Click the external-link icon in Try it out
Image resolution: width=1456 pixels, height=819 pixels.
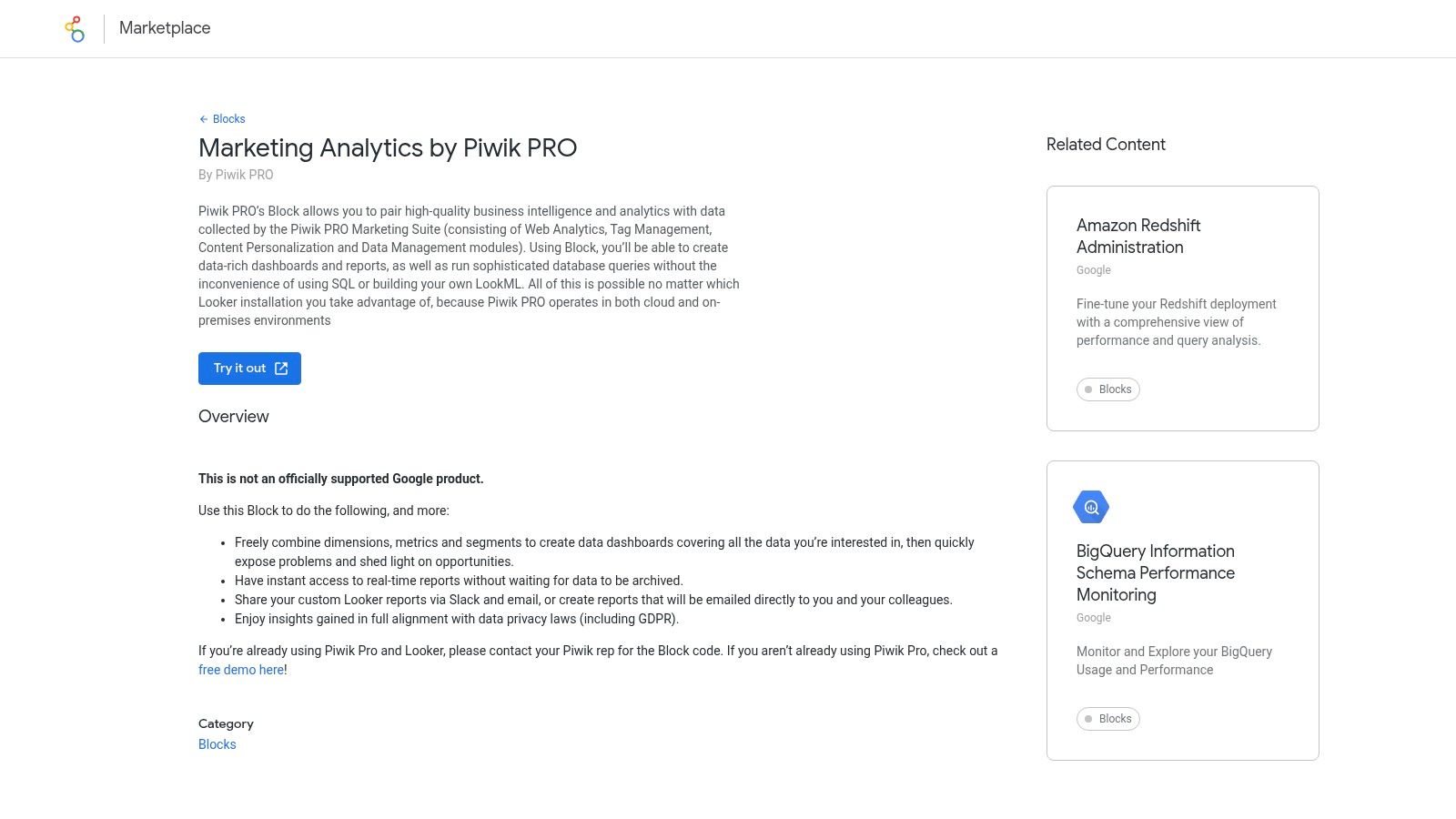(280, 369)
